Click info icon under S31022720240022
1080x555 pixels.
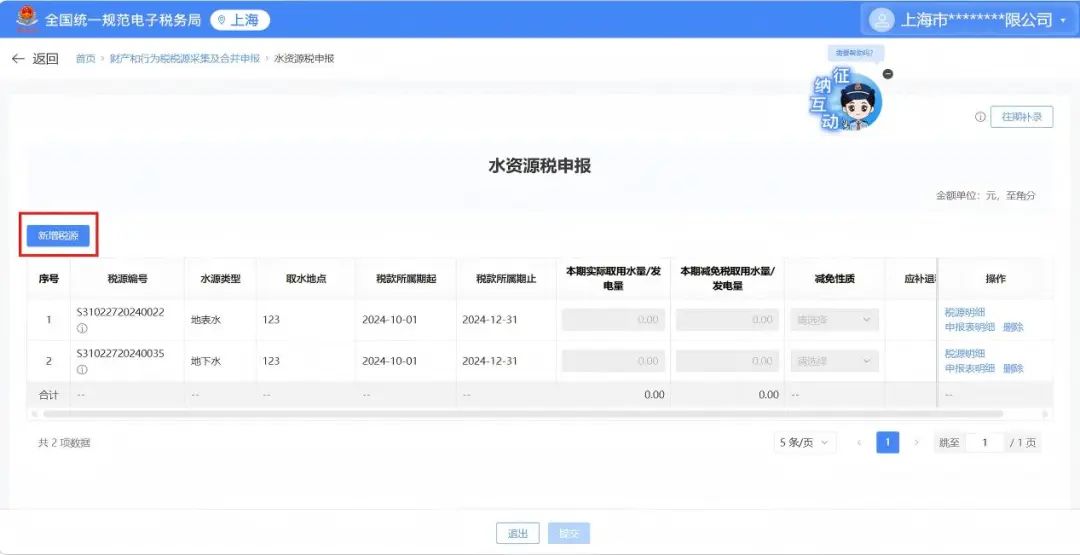[82, 328]
